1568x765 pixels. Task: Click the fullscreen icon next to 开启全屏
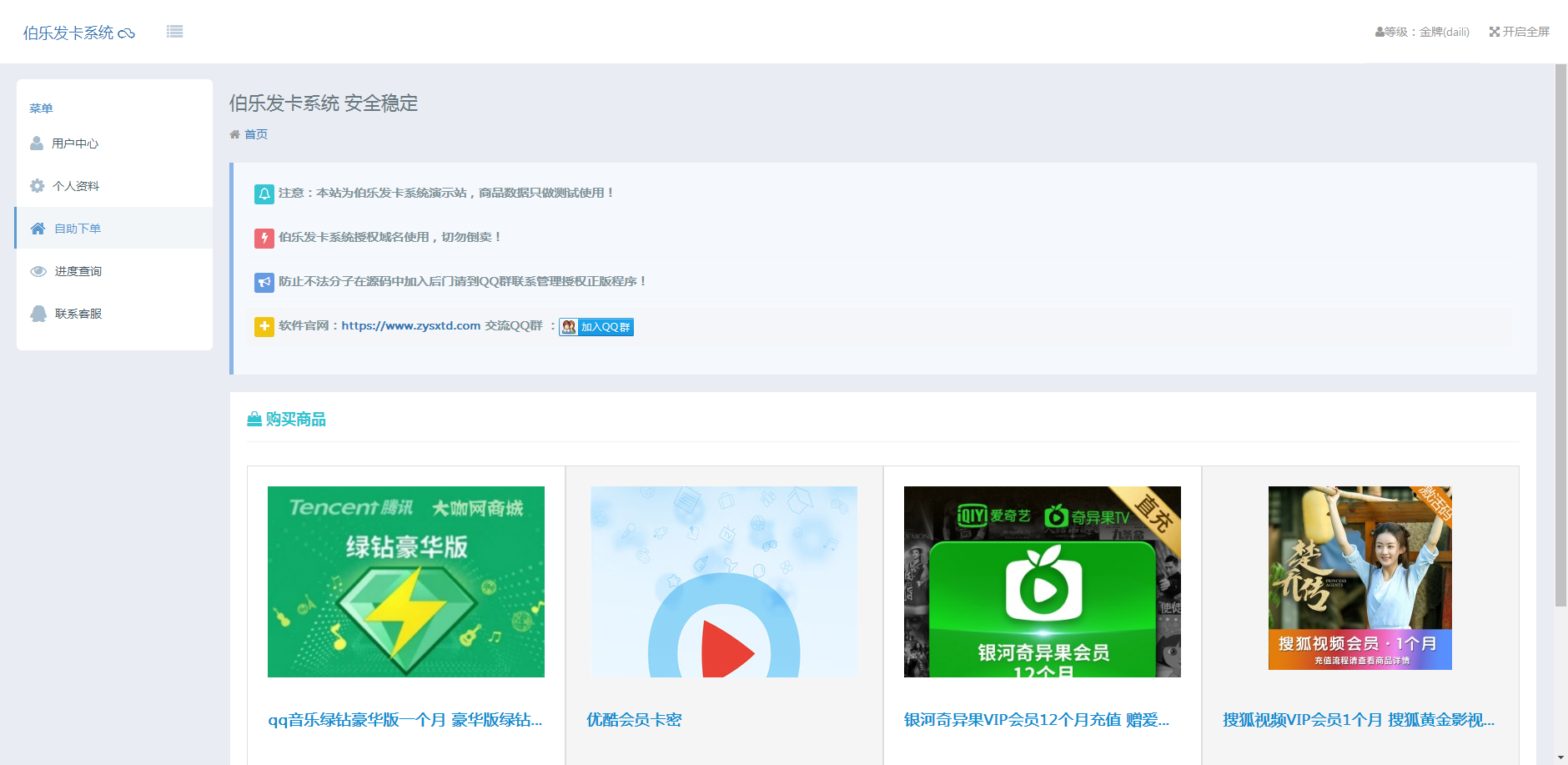click(x=1494, y=32)
